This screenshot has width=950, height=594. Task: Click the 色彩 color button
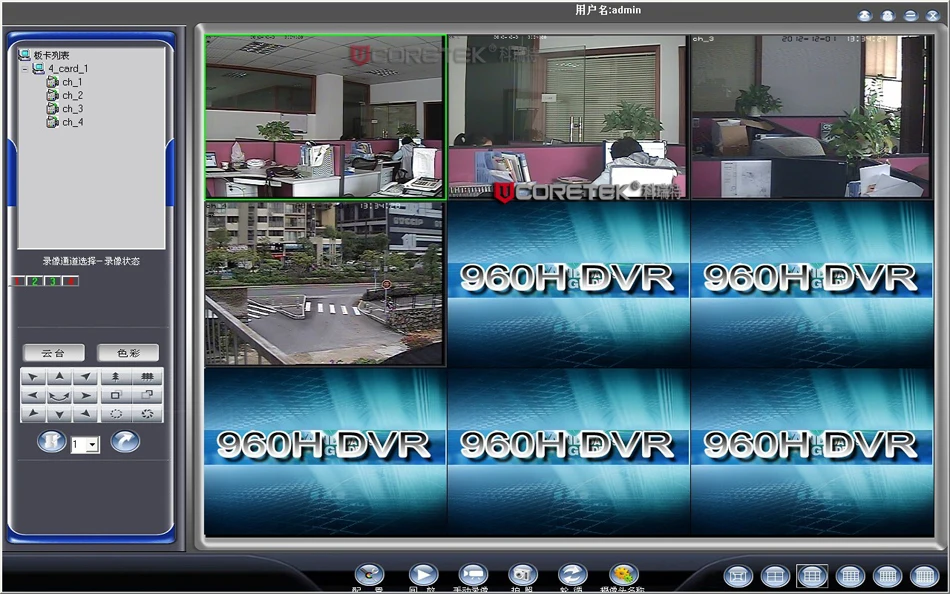coord(128,353)
